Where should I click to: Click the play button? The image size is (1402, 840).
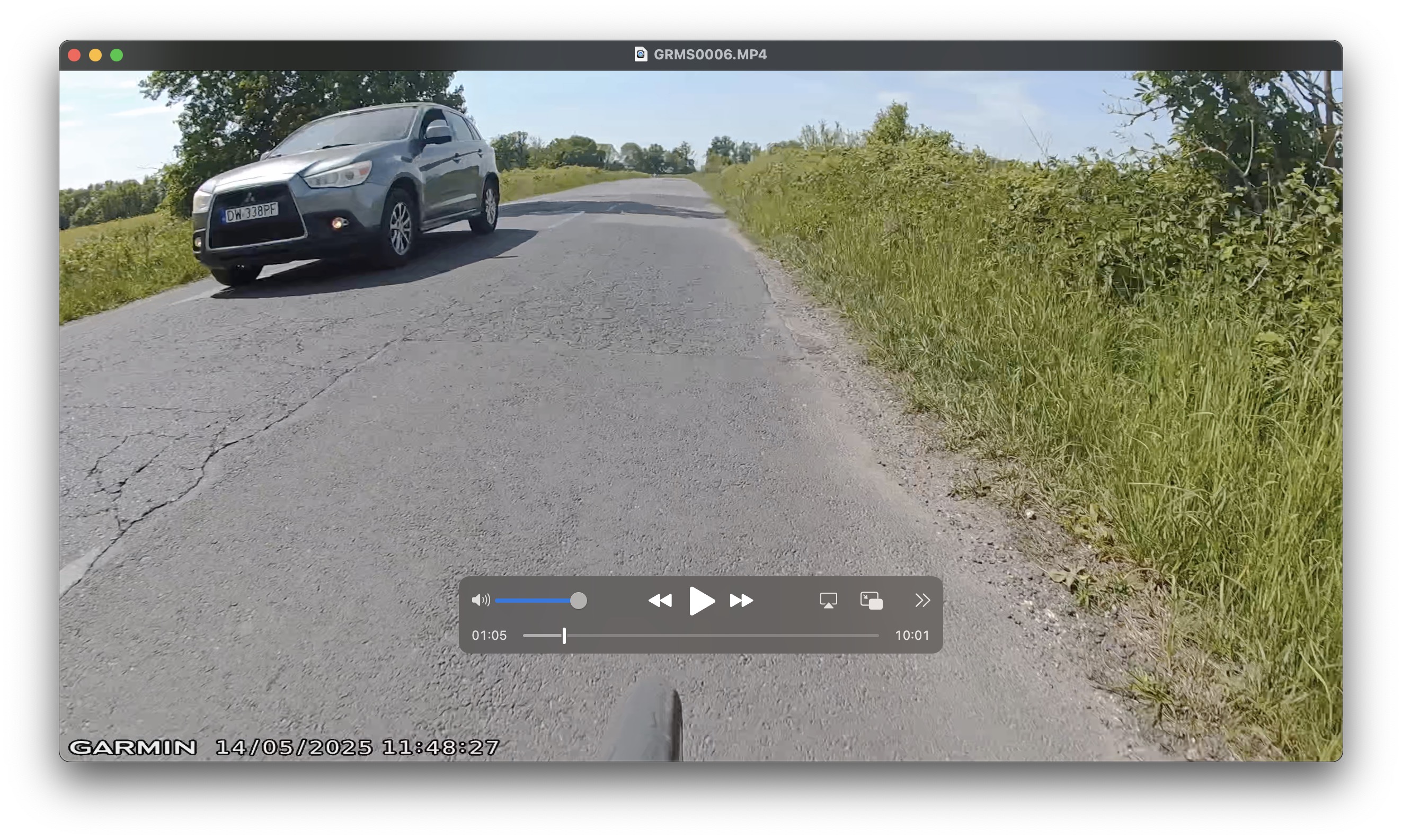(x=702, y=601)
